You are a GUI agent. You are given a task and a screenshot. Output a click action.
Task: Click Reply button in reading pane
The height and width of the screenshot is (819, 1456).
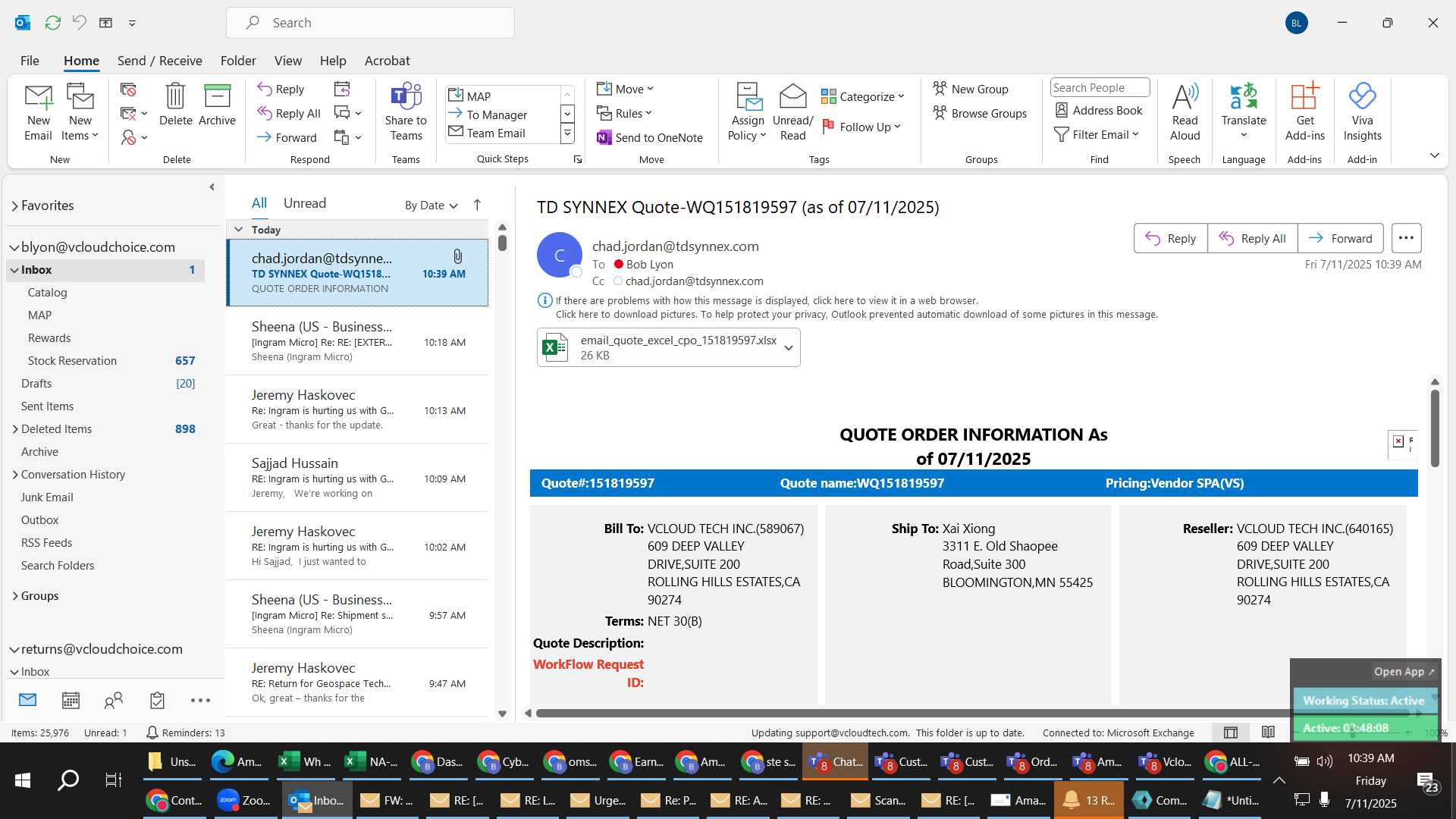pos(1171,238)
